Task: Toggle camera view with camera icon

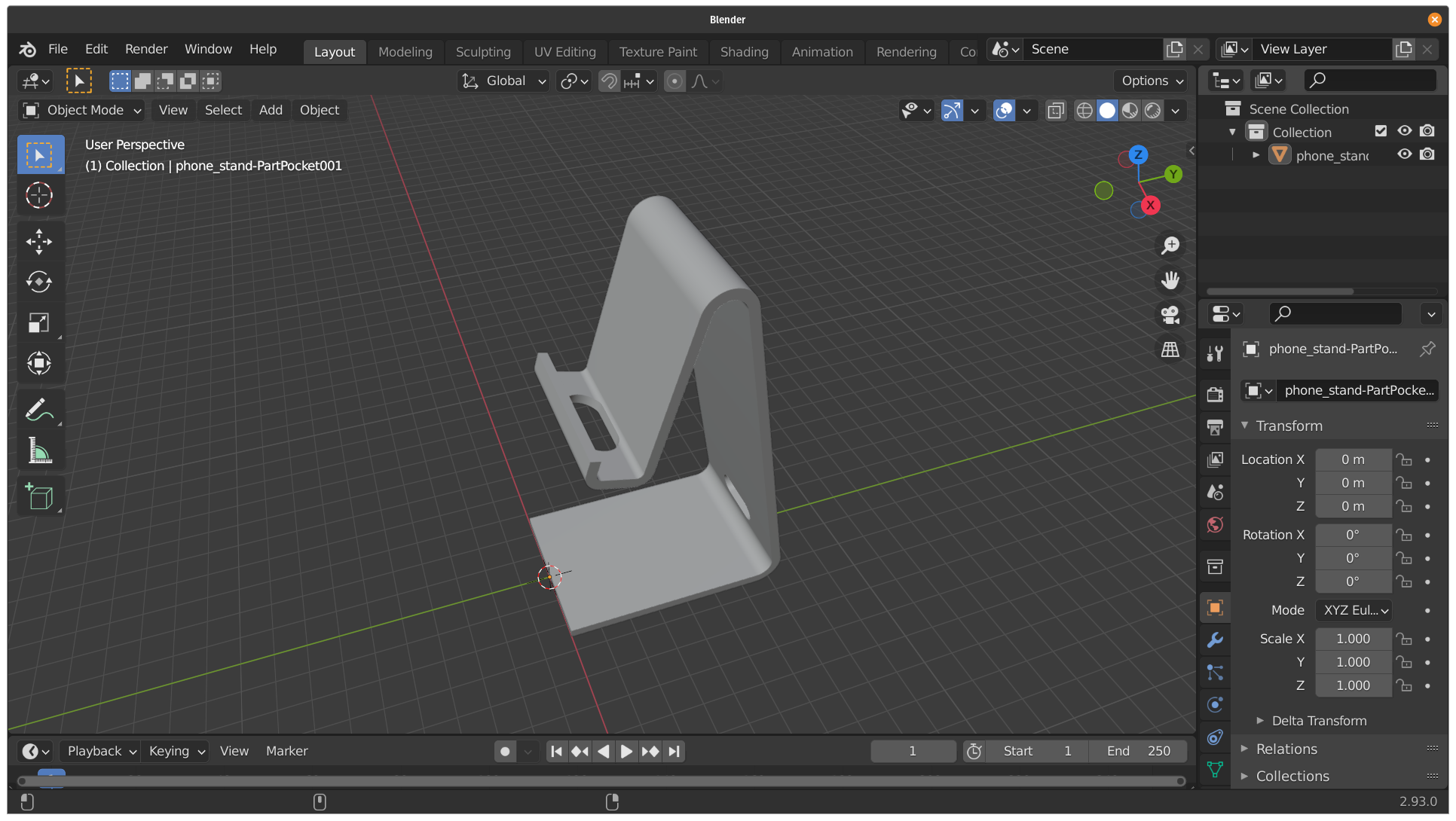Action: point(1170,315)
